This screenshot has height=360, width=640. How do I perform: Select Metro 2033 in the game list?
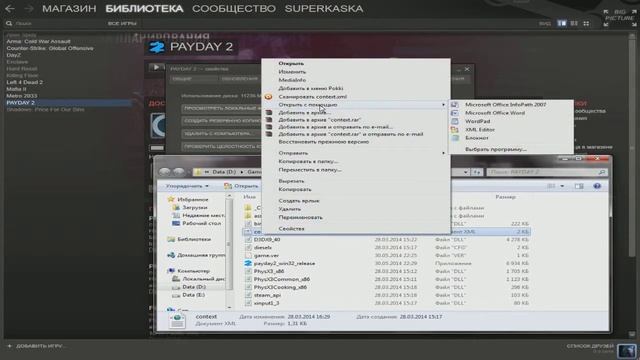pos(22,96)
